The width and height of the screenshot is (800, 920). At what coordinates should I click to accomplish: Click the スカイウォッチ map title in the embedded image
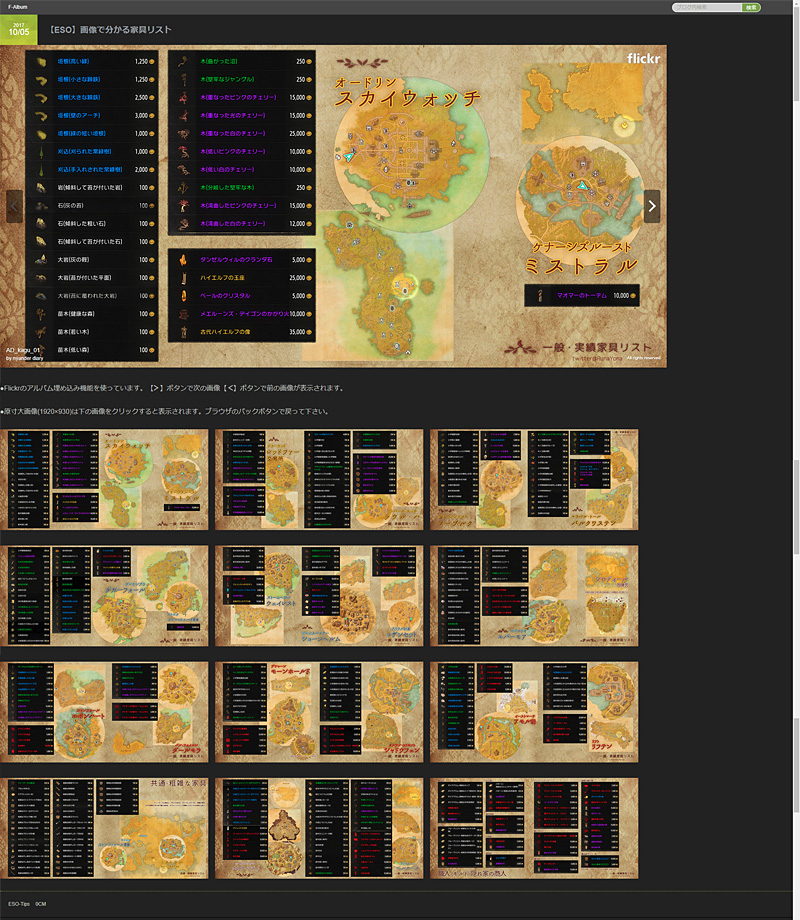(407, 98)
